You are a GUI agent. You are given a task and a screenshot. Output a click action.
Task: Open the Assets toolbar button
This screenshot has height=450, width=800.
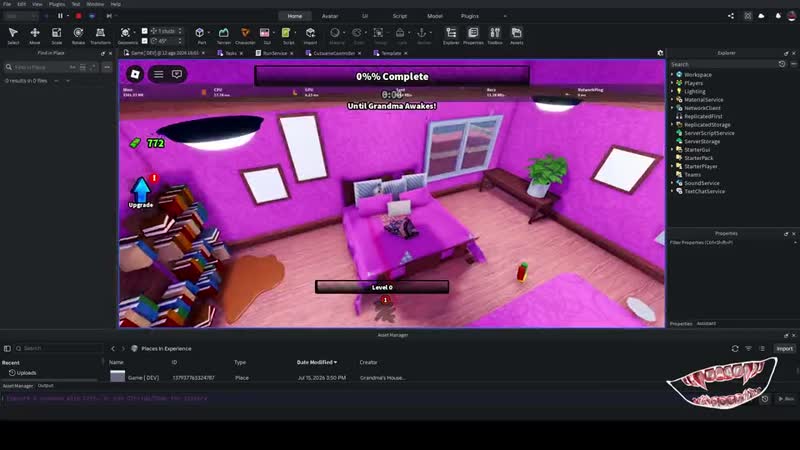point(516,34)
